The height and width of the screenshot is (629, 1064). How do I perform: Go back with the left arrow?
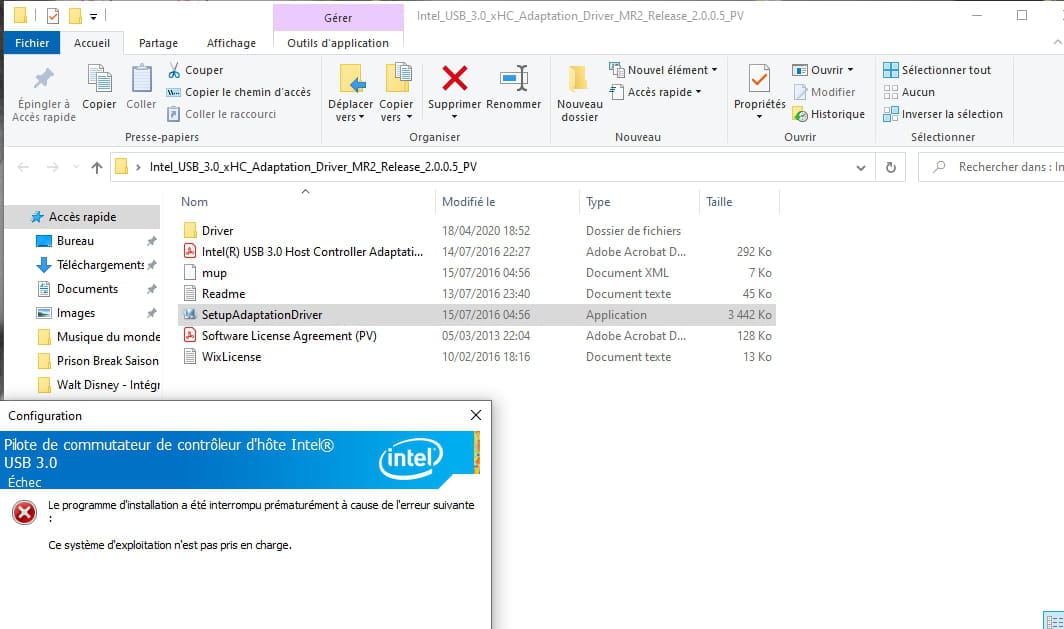tap(23, 167)
